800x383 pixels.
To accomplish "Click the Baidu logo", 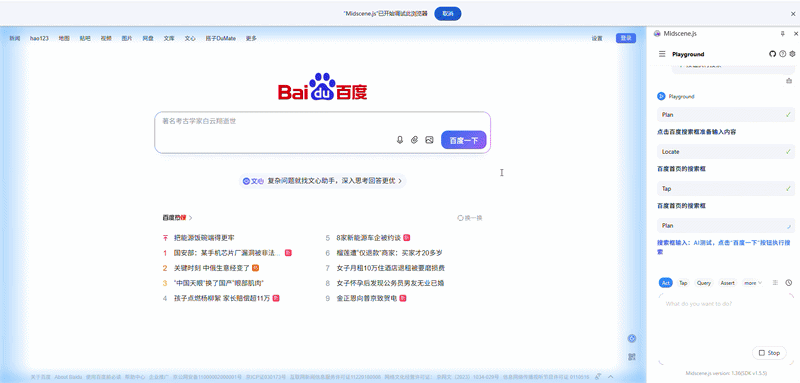I will [x=322, y=86].
